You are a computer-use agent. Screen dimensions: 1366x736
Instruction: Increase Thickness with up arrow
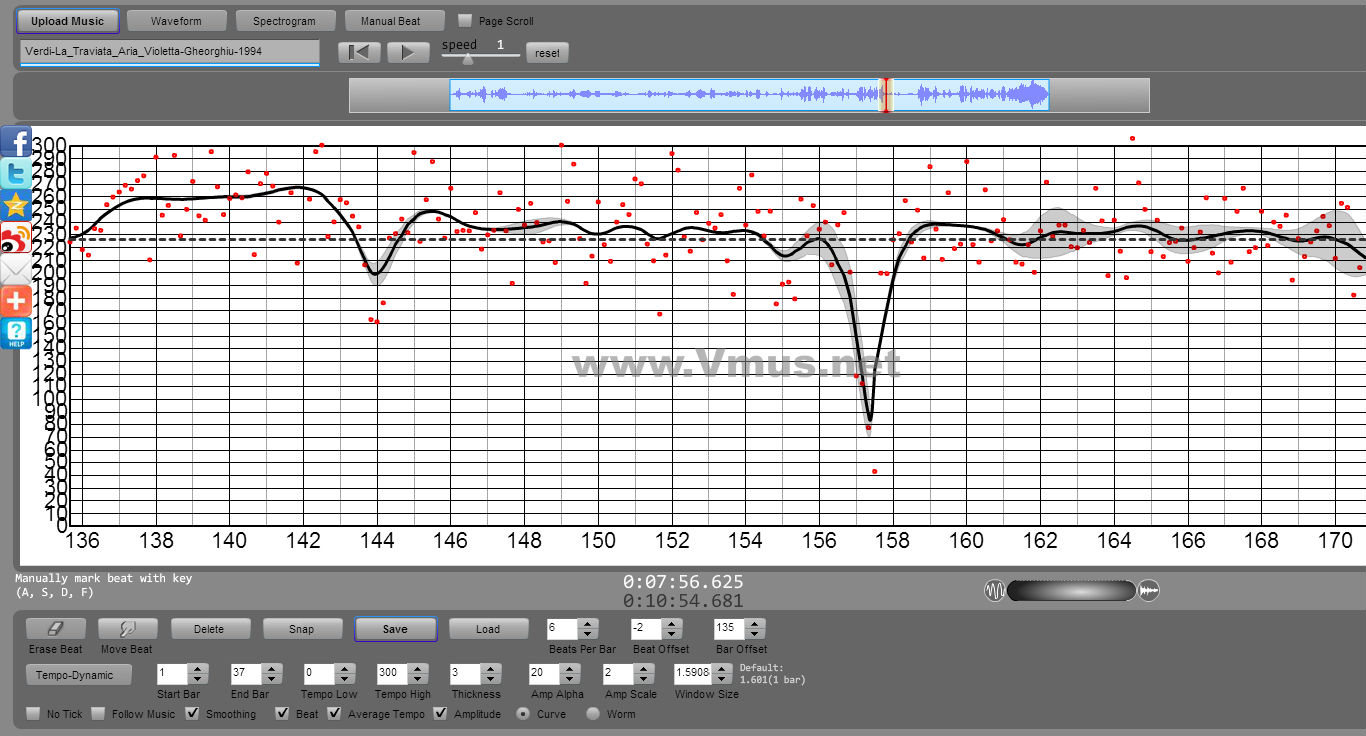coord(493,669)
